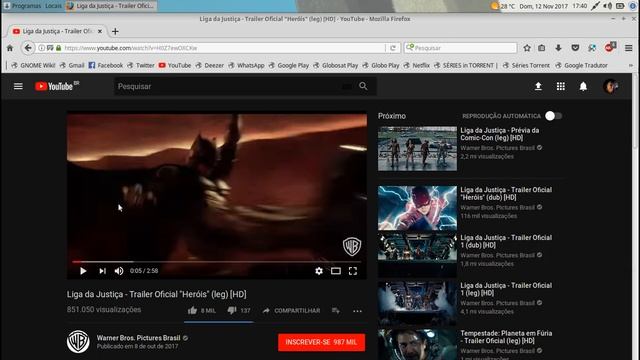Open Trailer Oficial 1 (dub) title link

coord(506,241)
